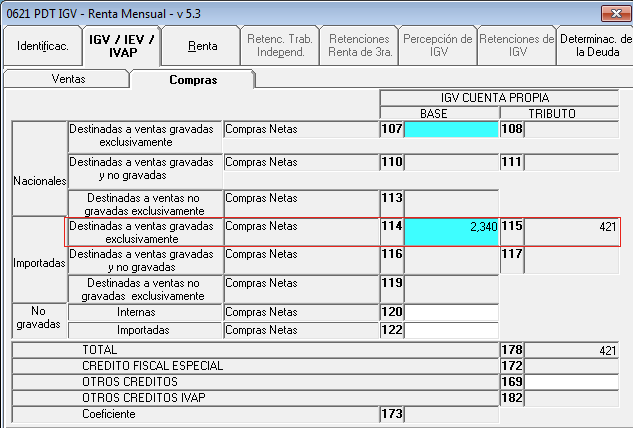Open the Identificac. tab
This screenshot has height=428, width=633.
click(43, 46)
